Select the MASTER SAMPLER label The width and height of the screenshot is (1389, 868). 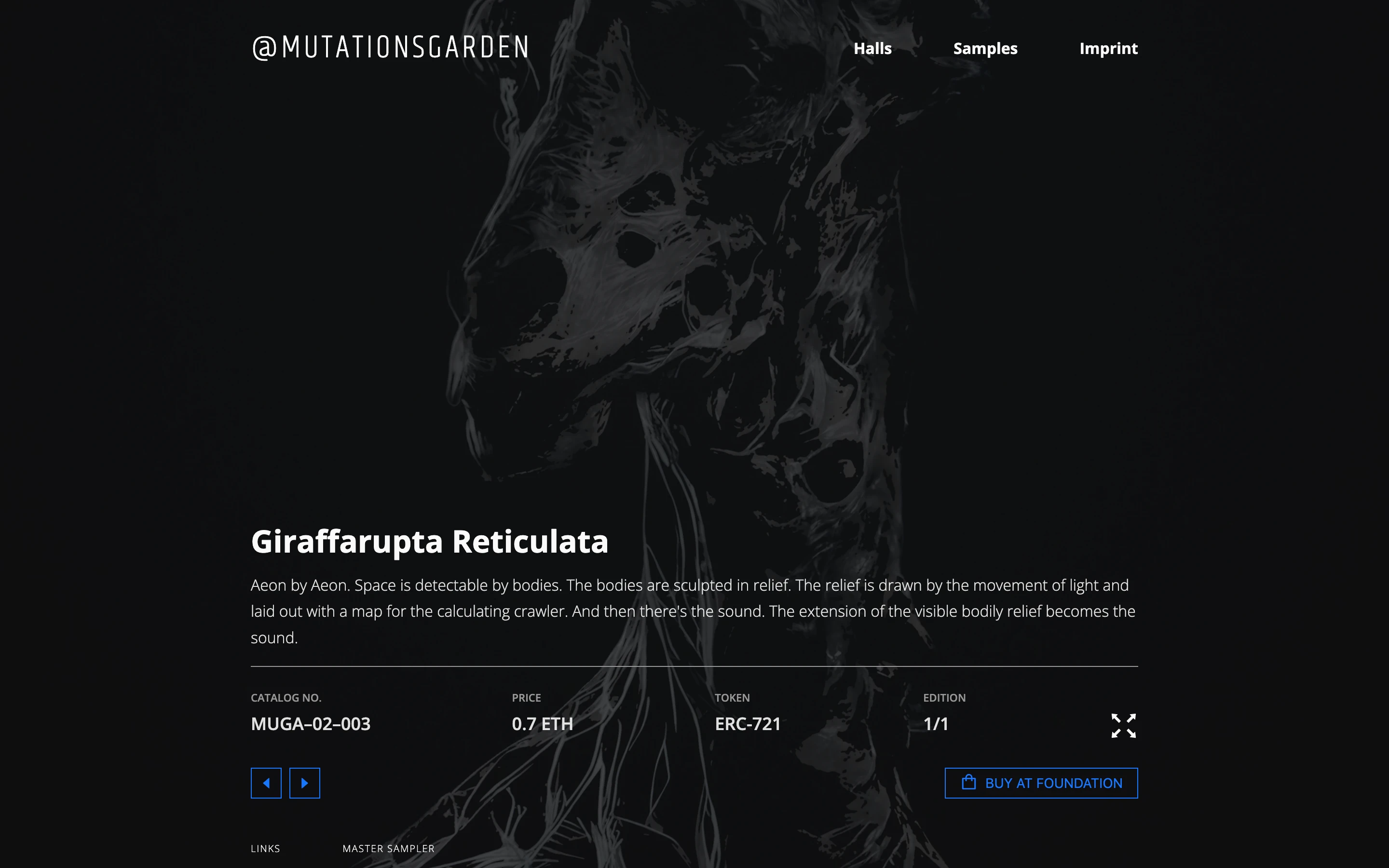[388, 849]
